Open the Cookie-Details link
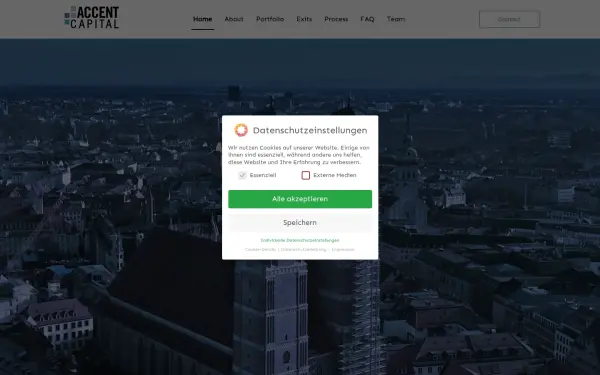The image size is (600, 375). 260,249
